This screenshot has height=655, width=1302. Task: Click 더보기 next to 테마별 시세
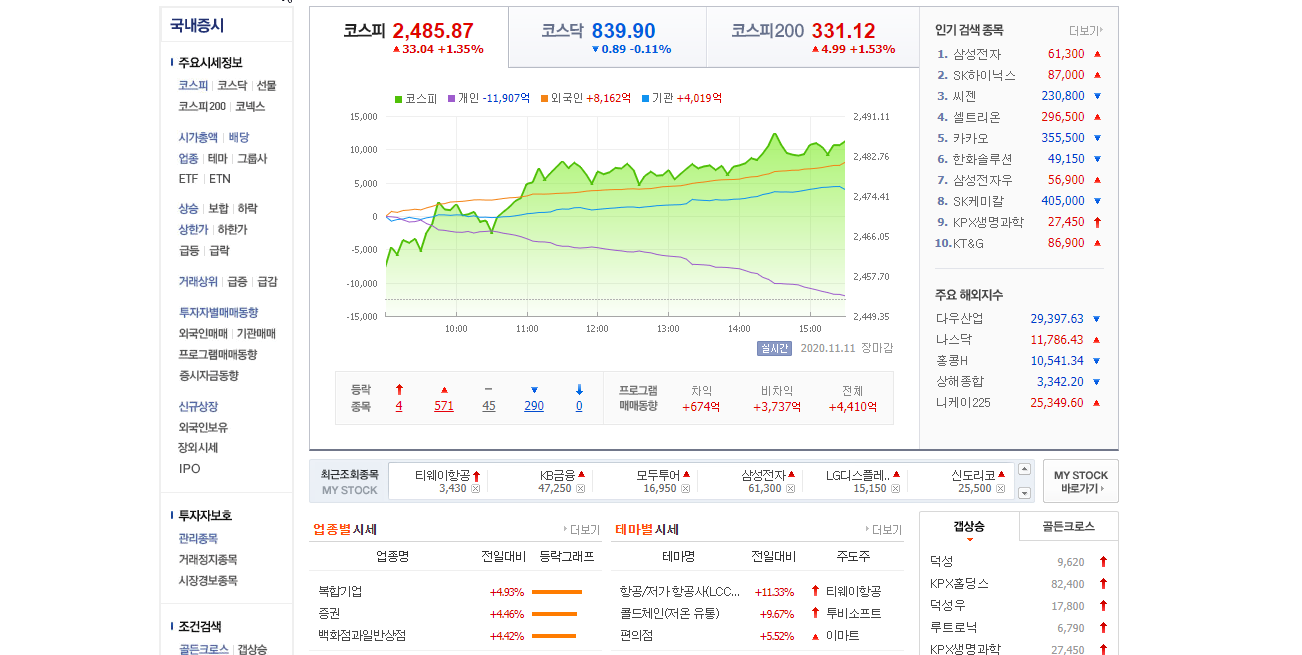pyautogui.click(x=883, y=530)
